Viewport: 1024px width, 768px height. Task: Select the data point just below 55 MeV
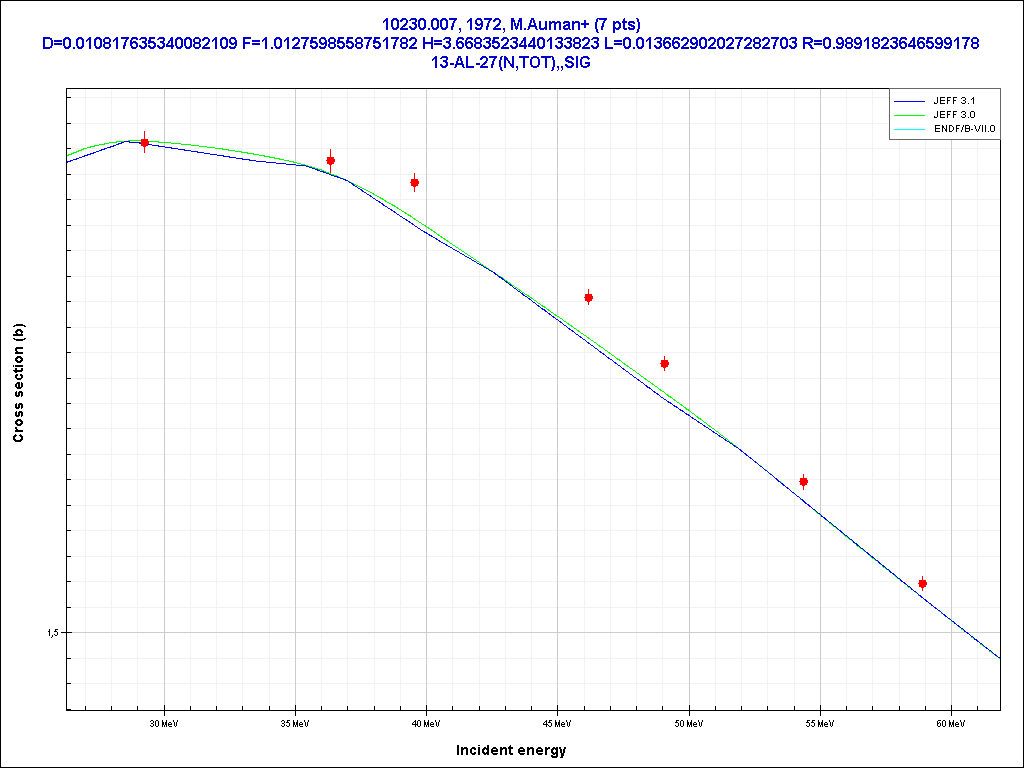pos(803,482)
